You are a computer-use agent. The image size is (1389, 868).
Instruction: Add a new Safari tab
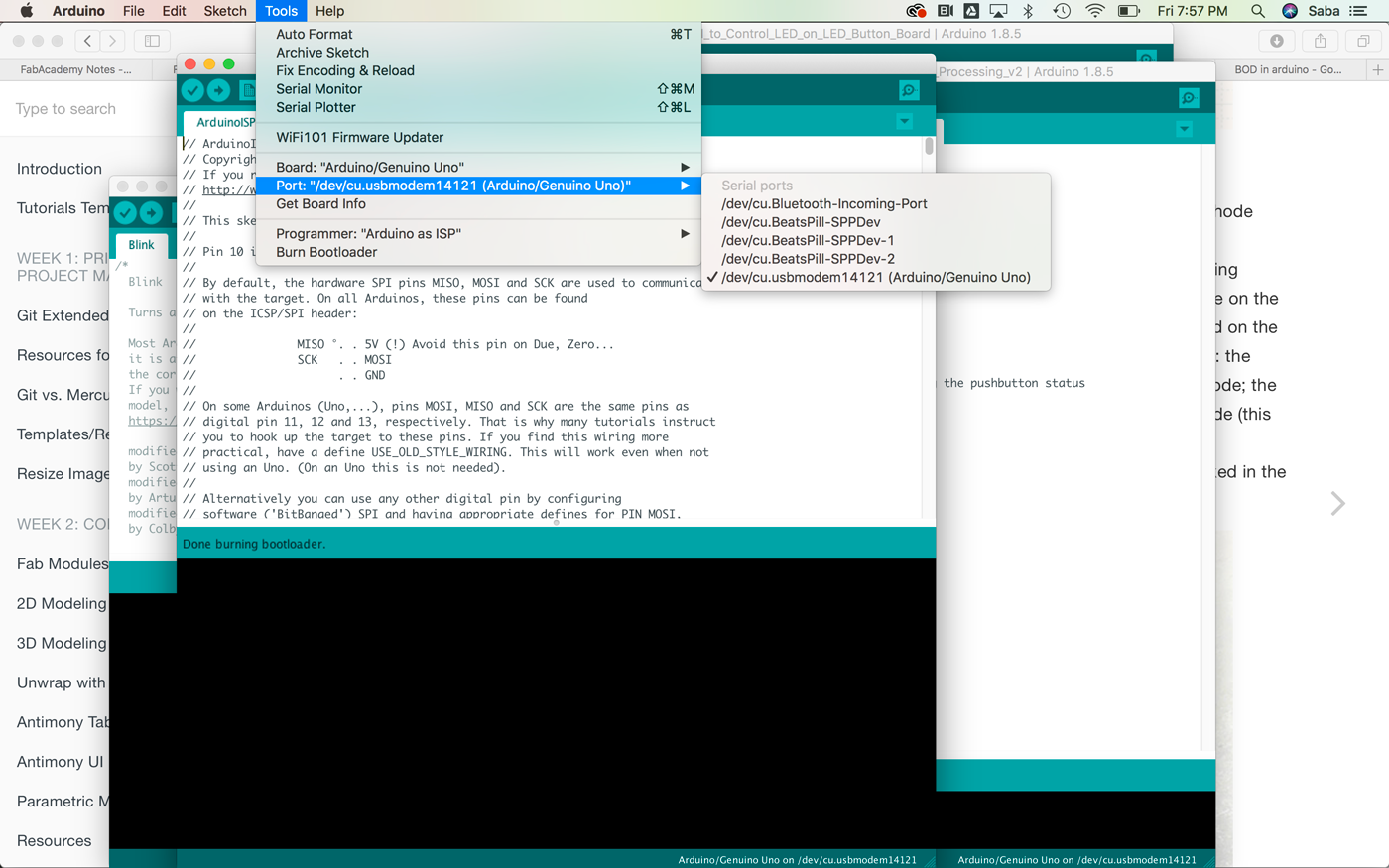pos(1378,69)
